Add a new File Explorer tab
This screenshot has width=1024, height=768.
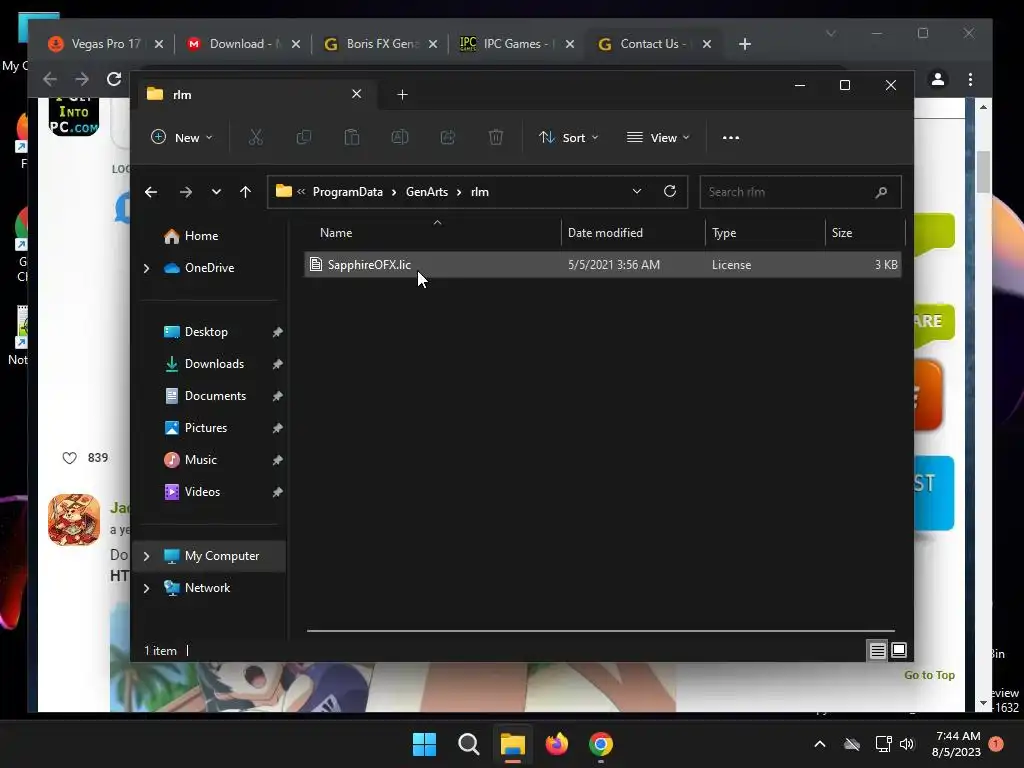click(x=402, y=95)
